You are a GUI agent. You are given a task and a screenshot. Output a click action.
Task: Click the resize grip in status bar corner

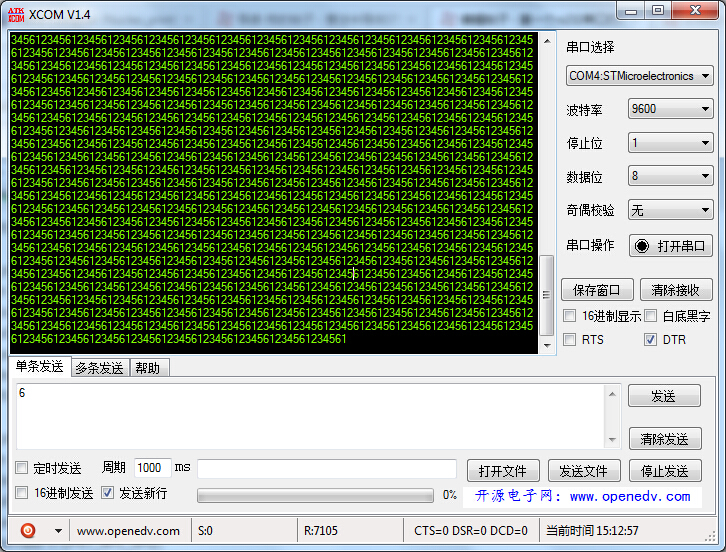pyautogui.click(x=710, y=537)
